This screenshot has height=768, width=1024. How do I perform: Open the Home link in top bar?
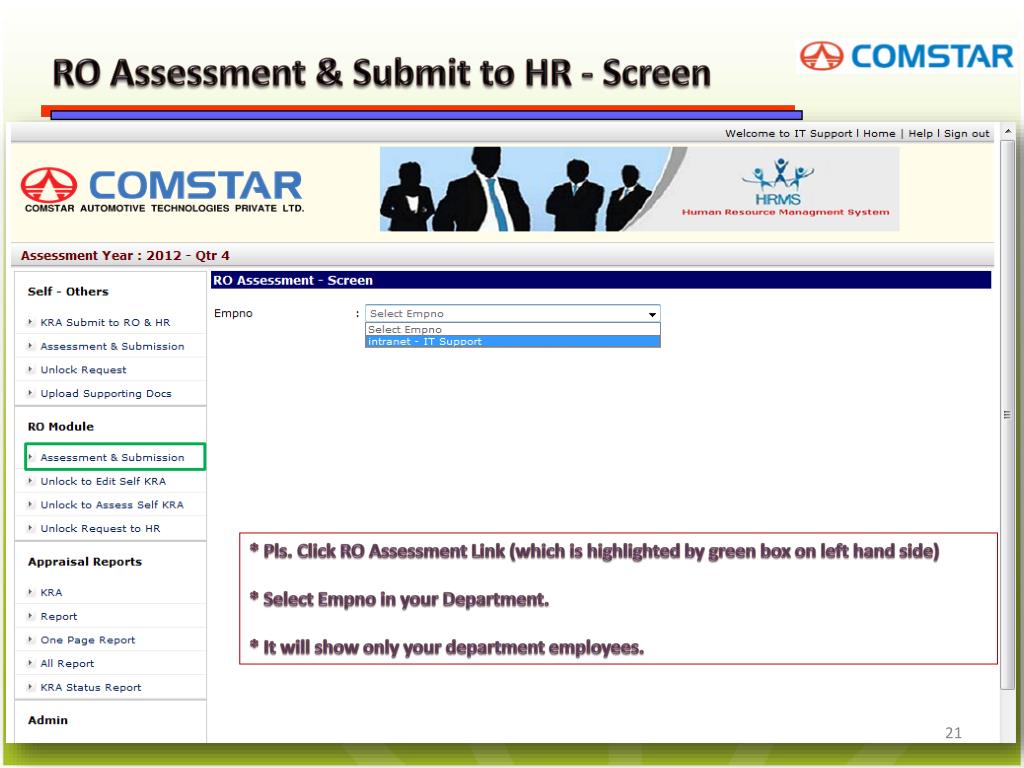click(x=879, y=133)
